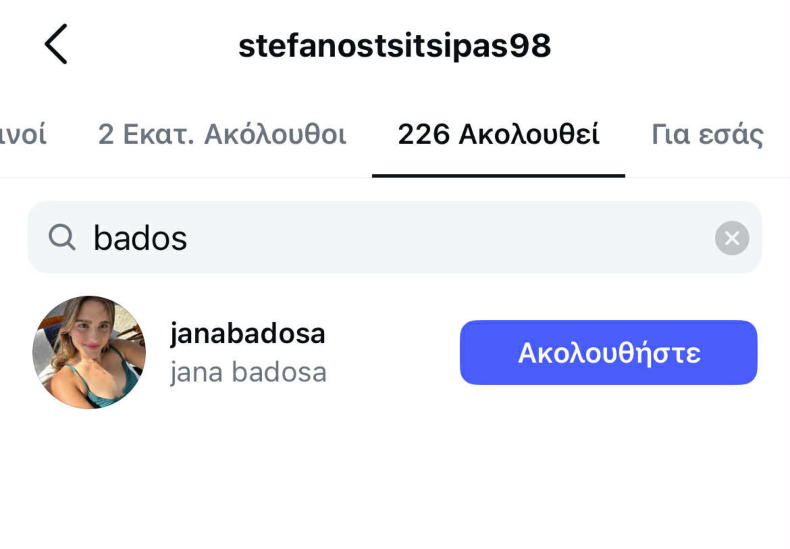790x549 pixels.
Task: Click the "226" following count number
Action: tap(424, 135)
